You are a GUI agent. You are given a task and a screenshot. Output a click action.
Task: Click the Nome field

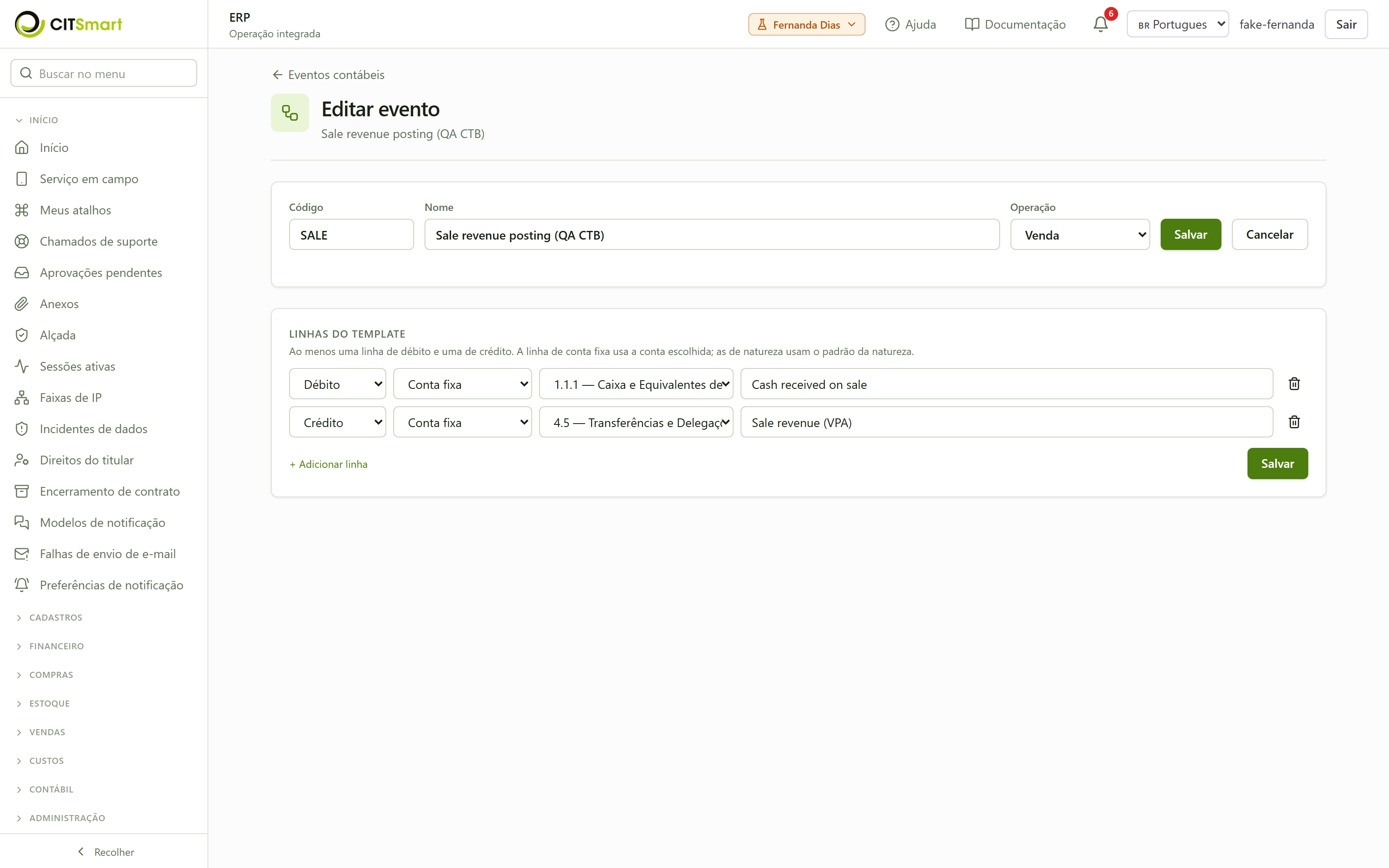tap(712, 234)
